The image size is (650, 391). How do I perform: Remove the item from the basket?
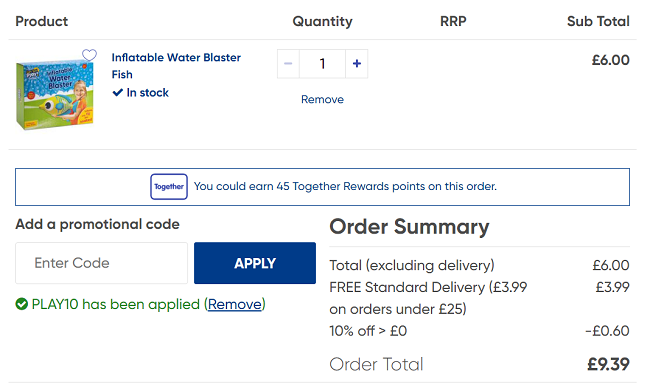(x=322, y=100)
